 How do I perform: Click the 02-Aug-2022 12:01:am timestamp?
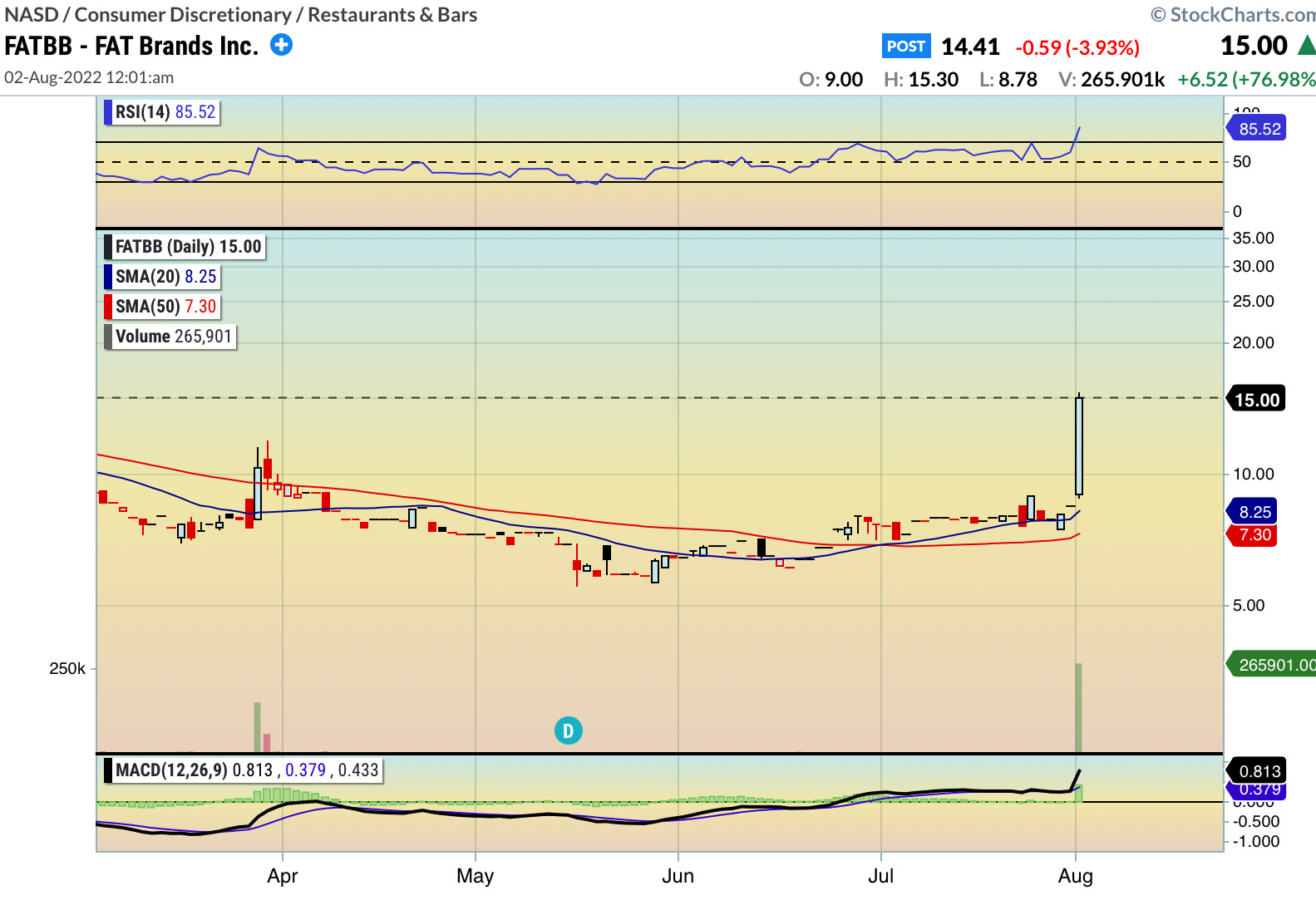89,77
